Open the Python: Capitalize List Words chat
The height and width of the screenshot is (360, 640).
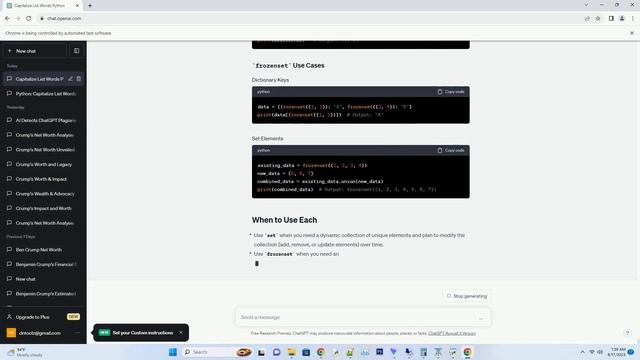tap(43, 93)
